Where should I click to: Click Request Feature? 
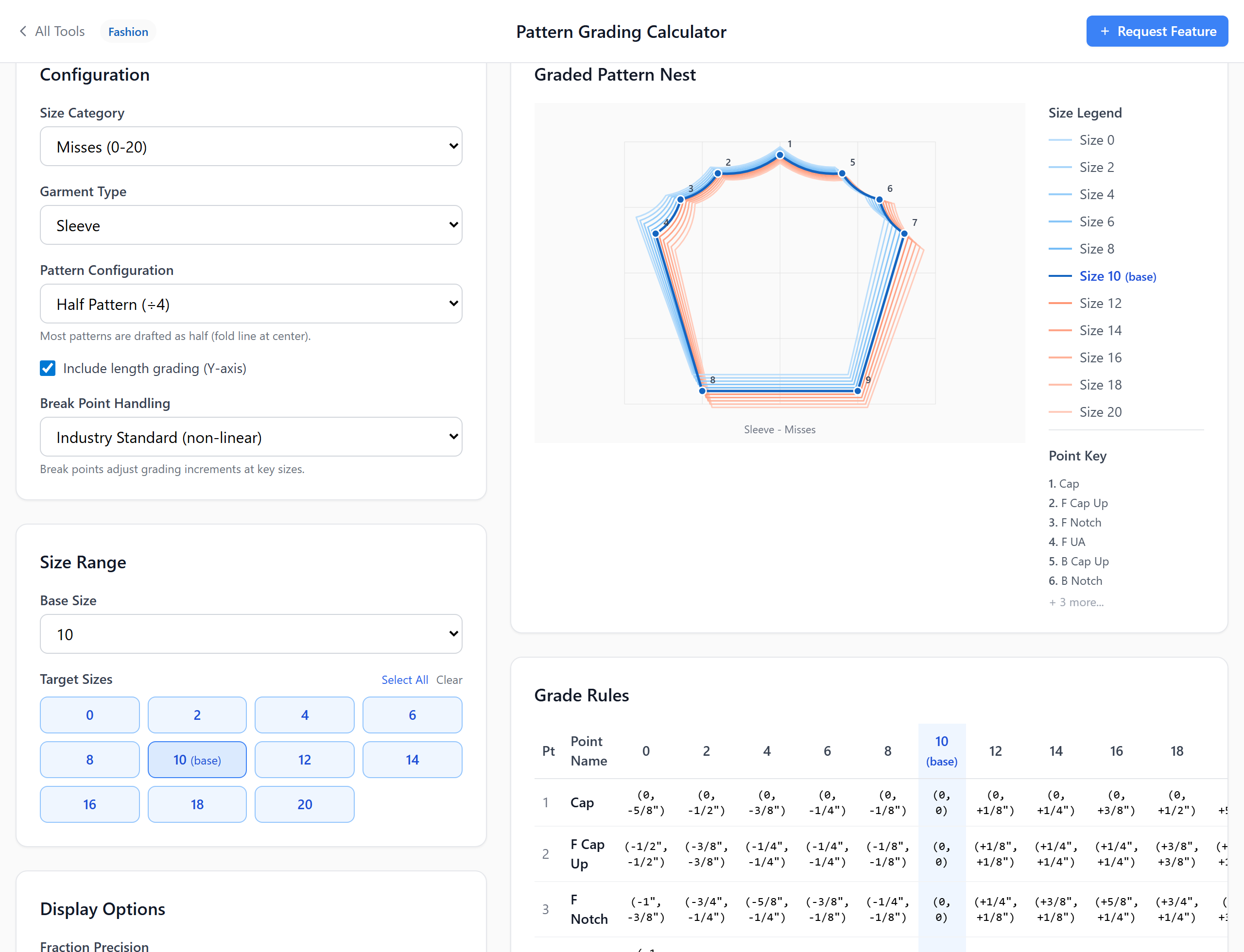click(x=1157, y=31)
